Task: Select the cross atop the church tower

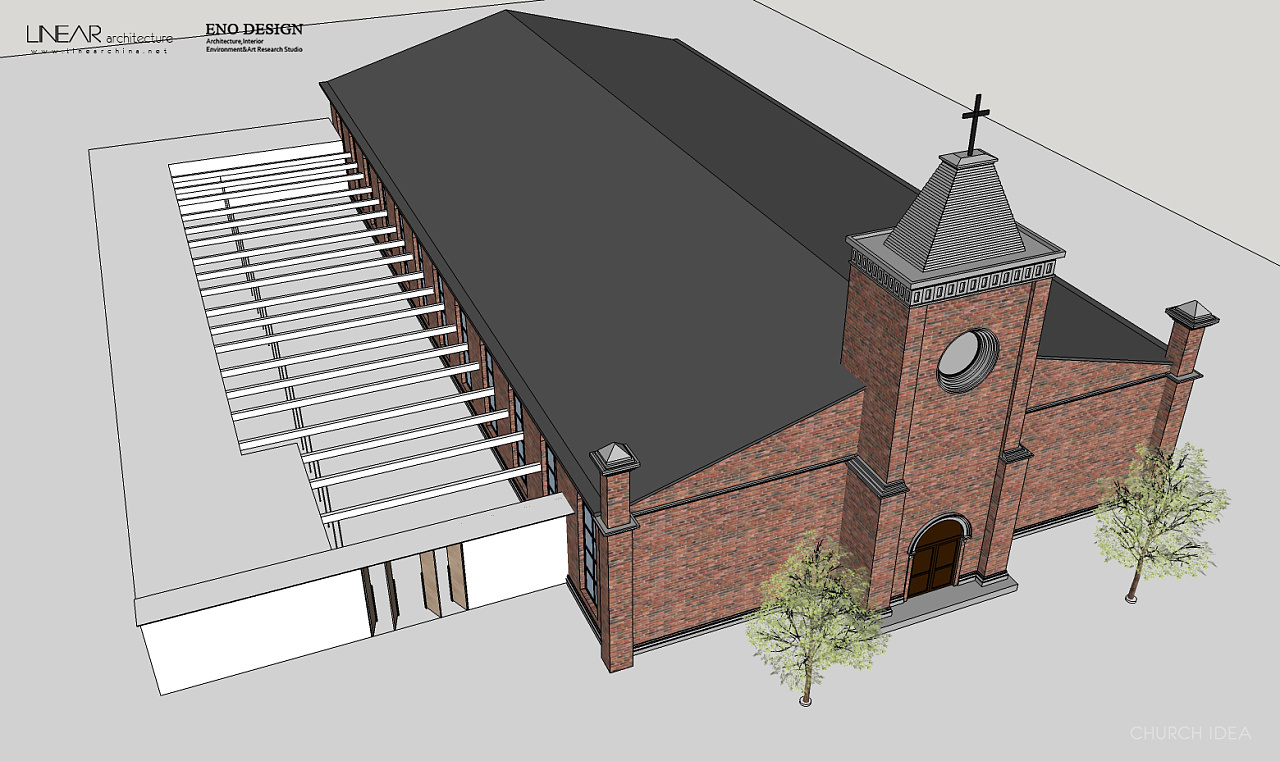Action: coord(976,124)
